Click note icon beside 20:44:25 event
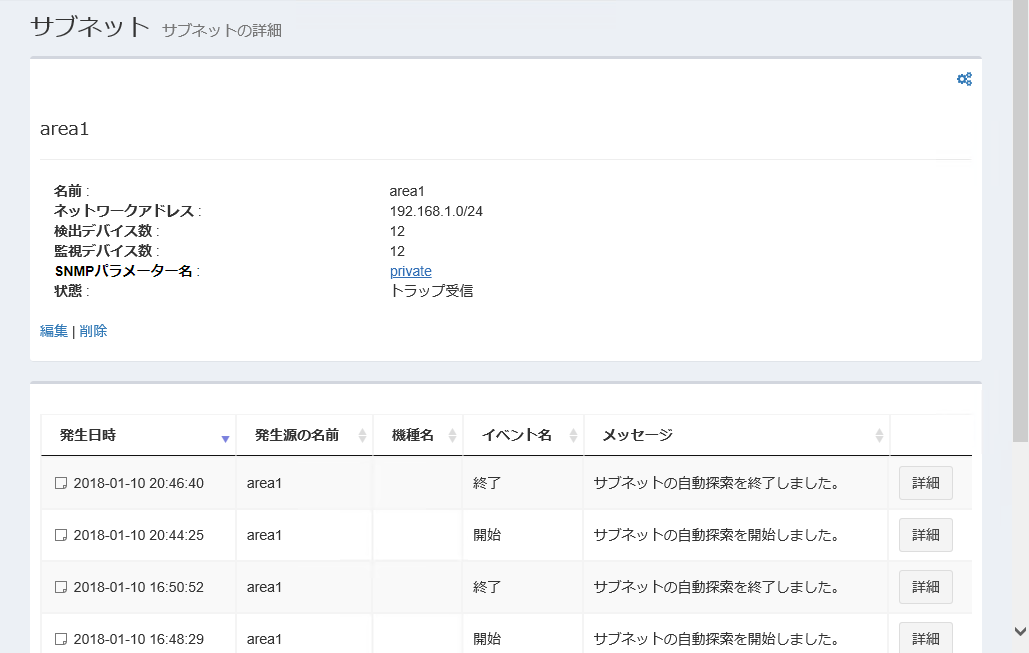Image resolution: width=1029 pixels, height=653 pixels. [x=61, y=535]
